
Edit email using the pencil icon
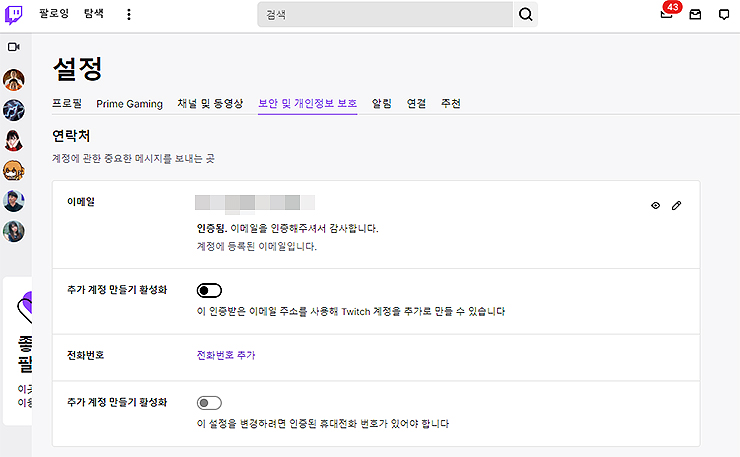pos(676,205)
